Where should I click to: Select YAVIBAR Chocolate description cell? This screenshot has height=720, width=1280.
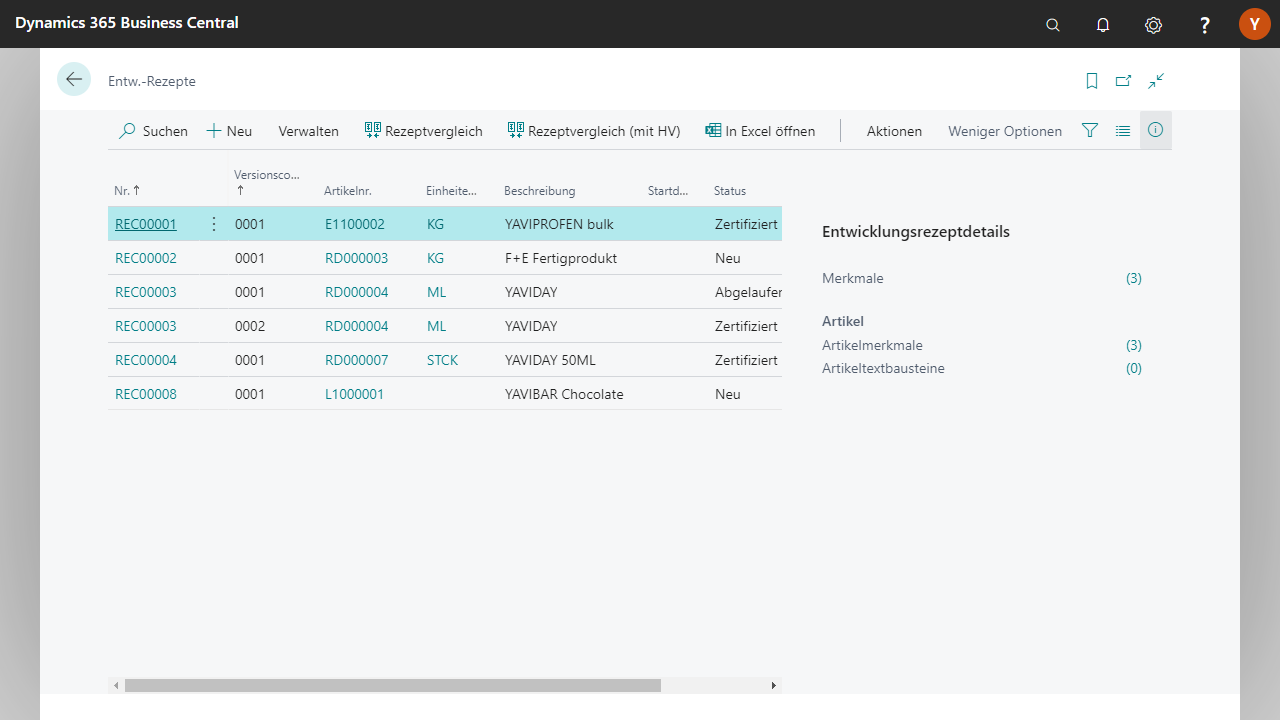point(564,394)
